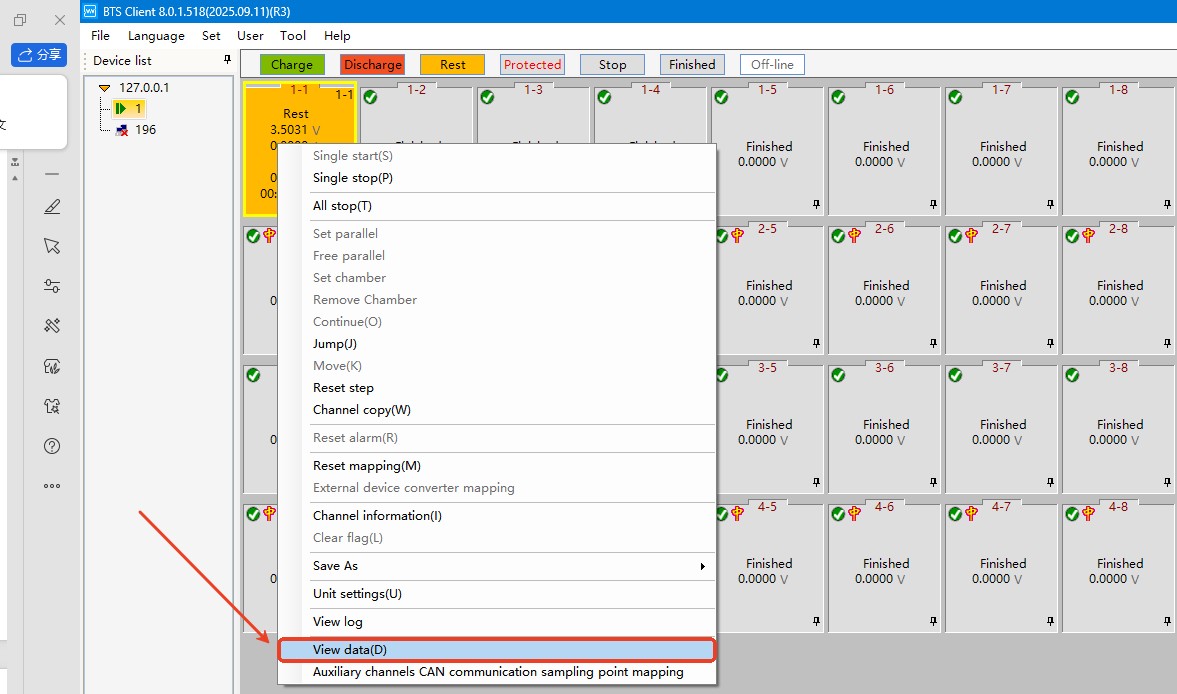Screen dimensions: 1177x694
Task: Click the green checkmark on channel 1-8
Action: pyautogui.click(x=1072, y=97)
